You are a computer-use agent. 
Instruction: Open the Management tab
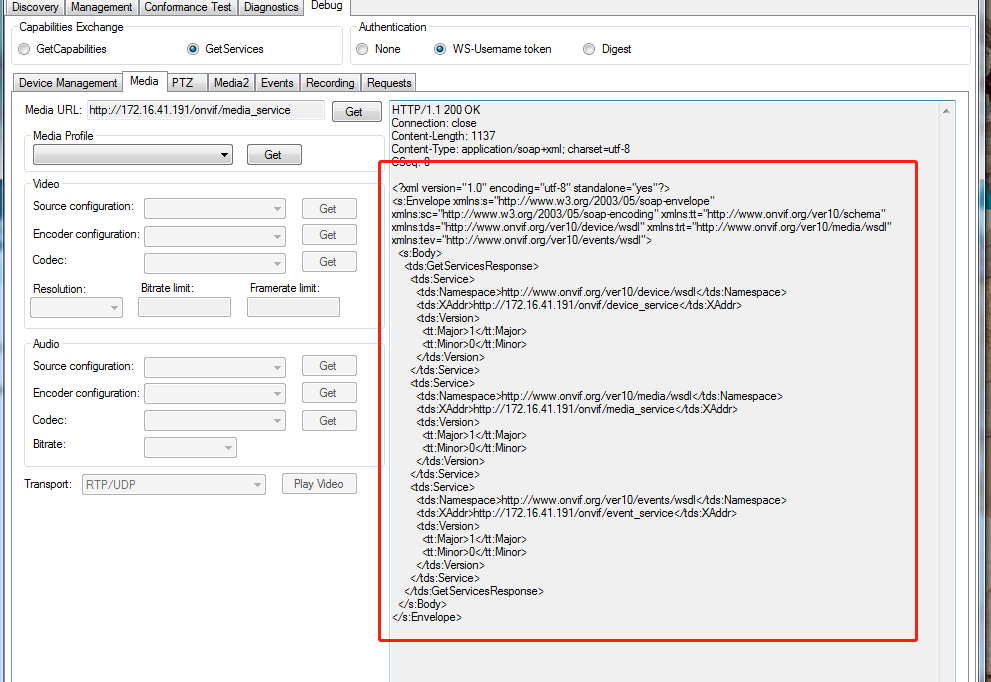pos(101,7)
